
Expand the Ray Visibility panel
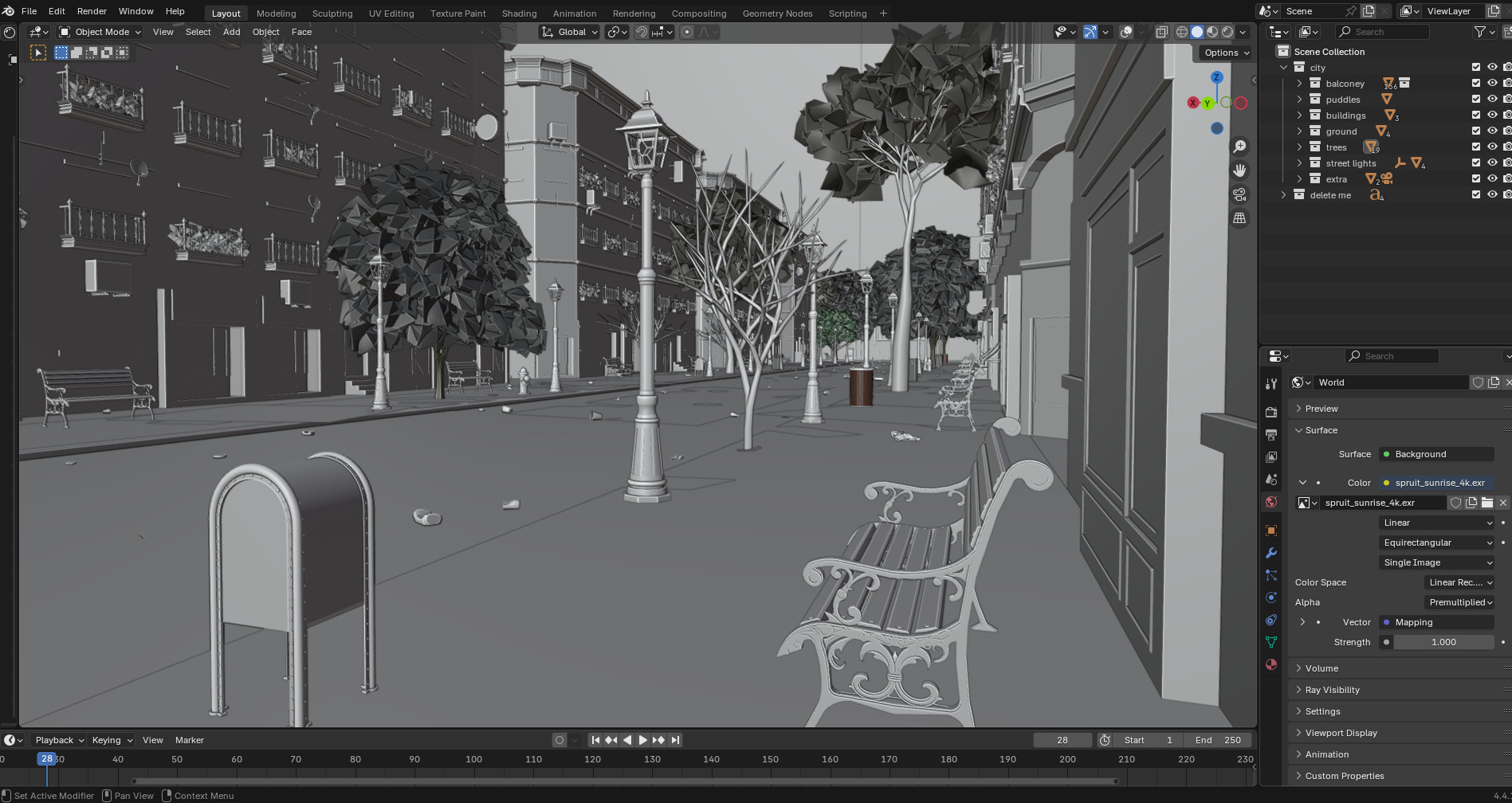pos(1332,690)
